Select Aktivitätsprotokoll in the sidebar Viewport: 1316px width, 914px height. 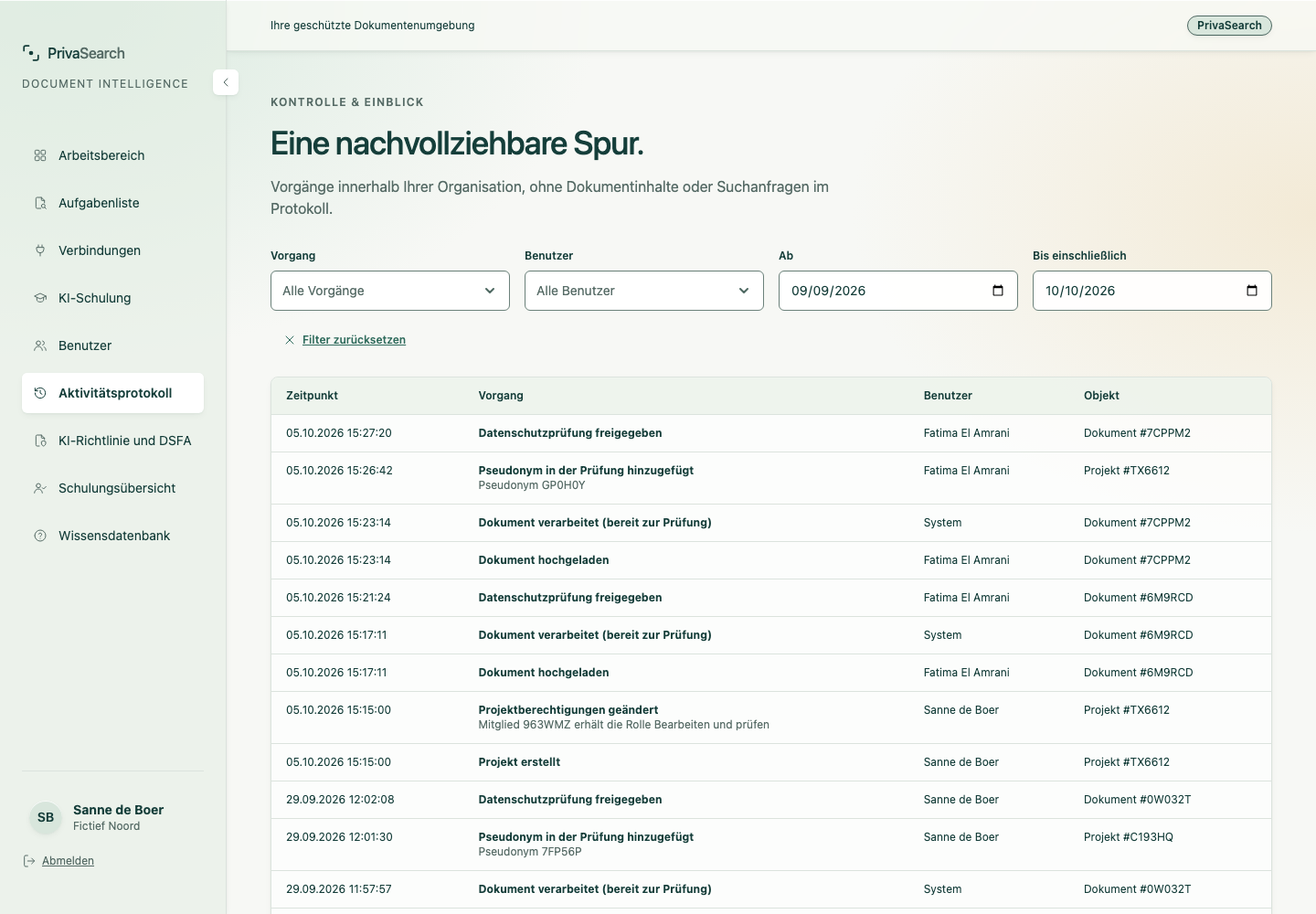[112, 393]
